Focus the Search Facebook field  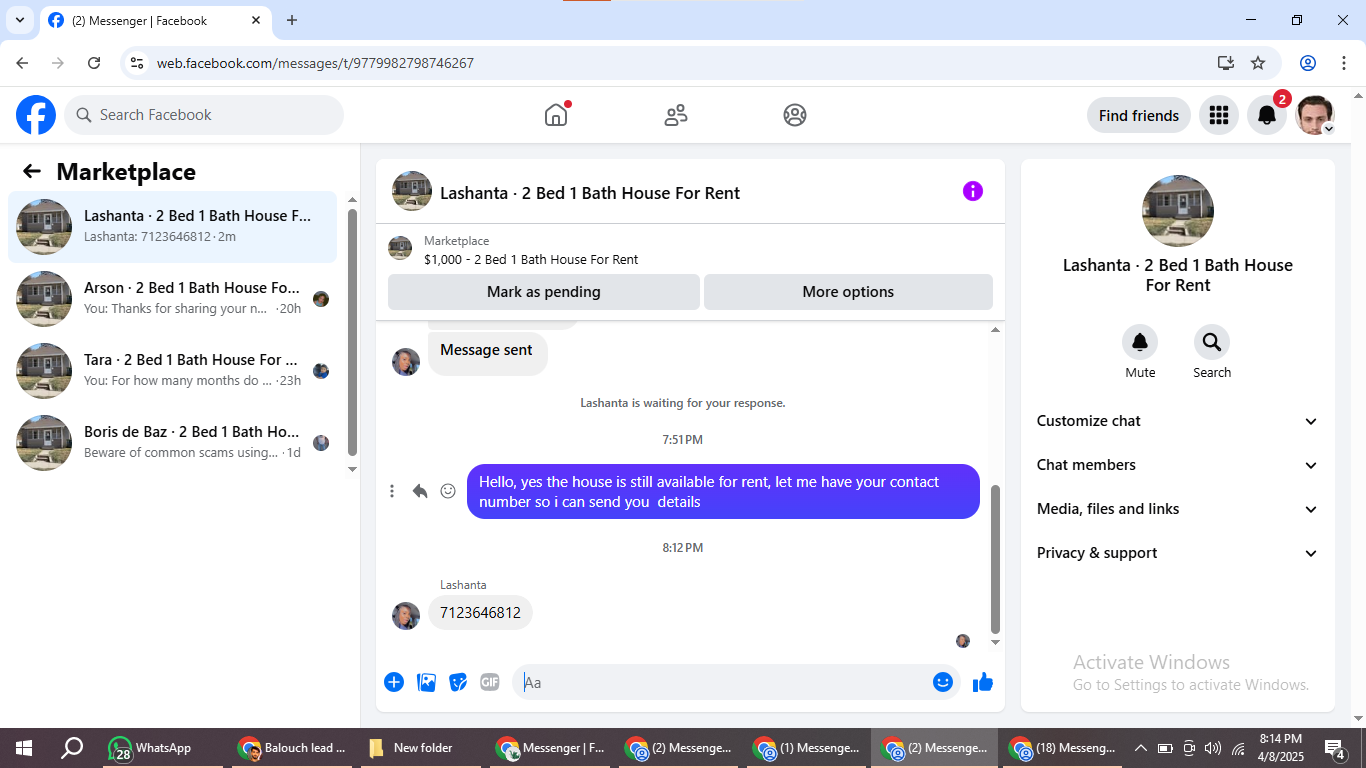204,115
